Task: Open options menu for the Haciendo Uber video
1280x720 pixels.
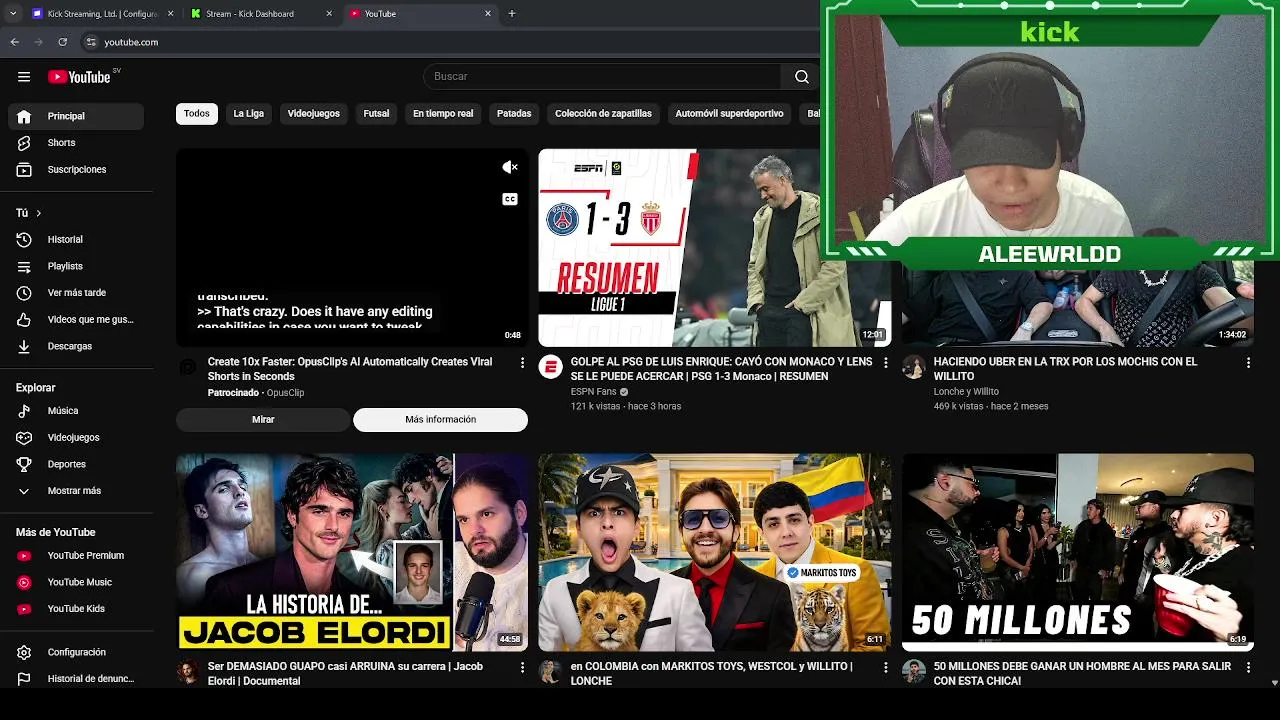Action: [x=1248, y=363]
